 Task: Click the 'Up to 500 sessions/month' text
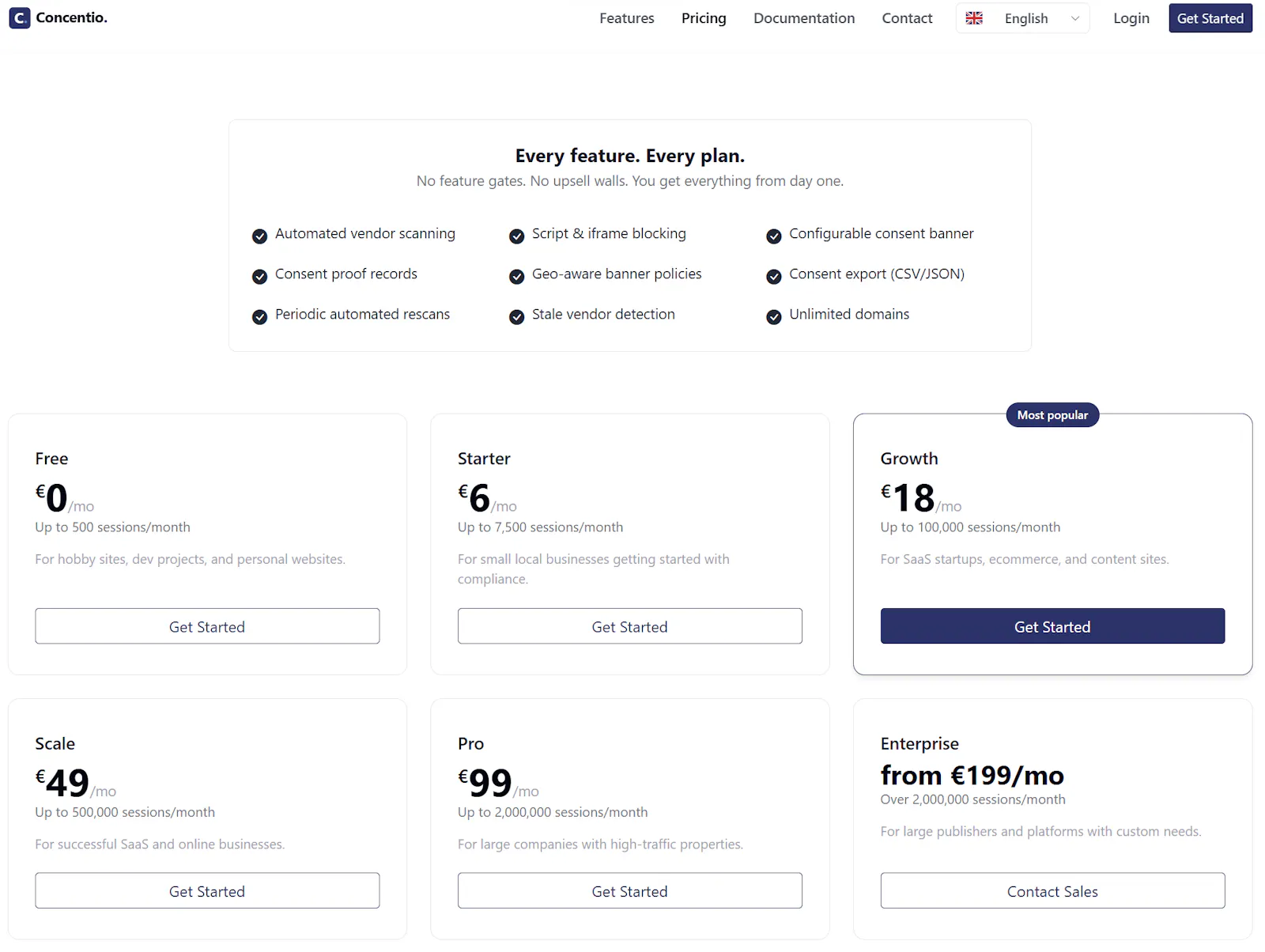coord(112,527)
